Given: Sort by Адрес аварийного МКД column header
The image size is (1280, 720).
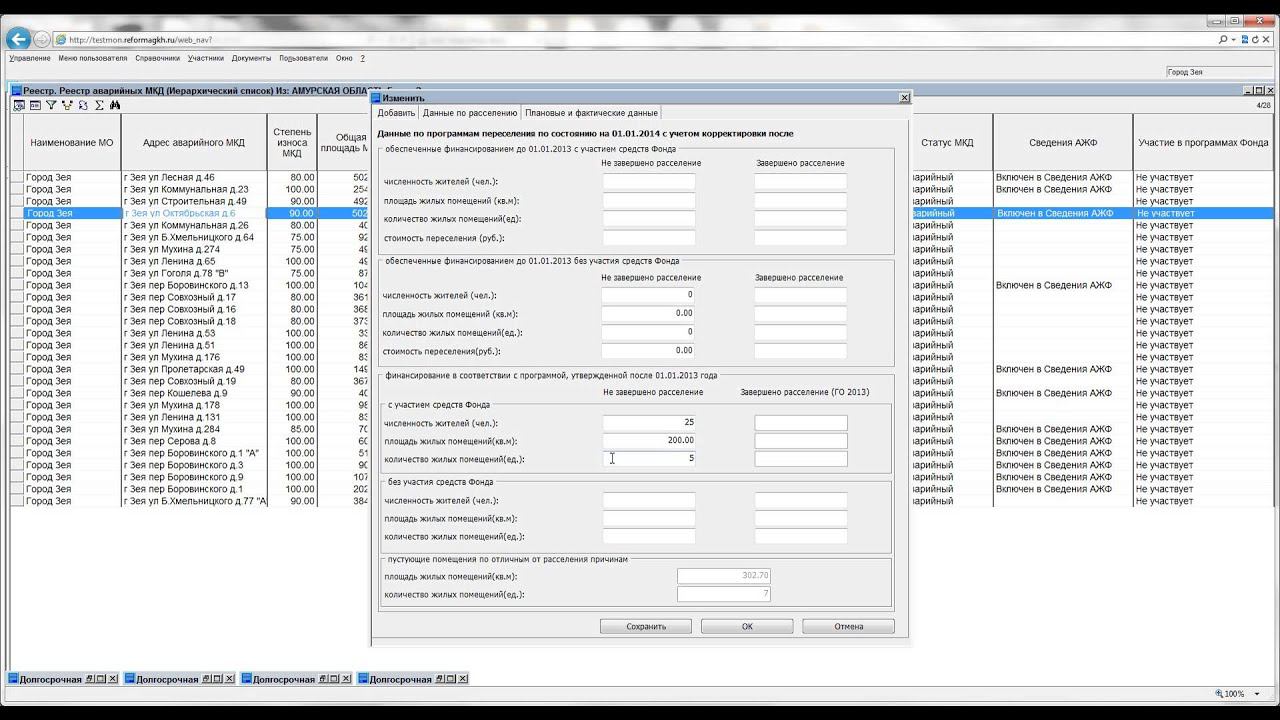Looking at the screenshot, I should pos(193,143).
